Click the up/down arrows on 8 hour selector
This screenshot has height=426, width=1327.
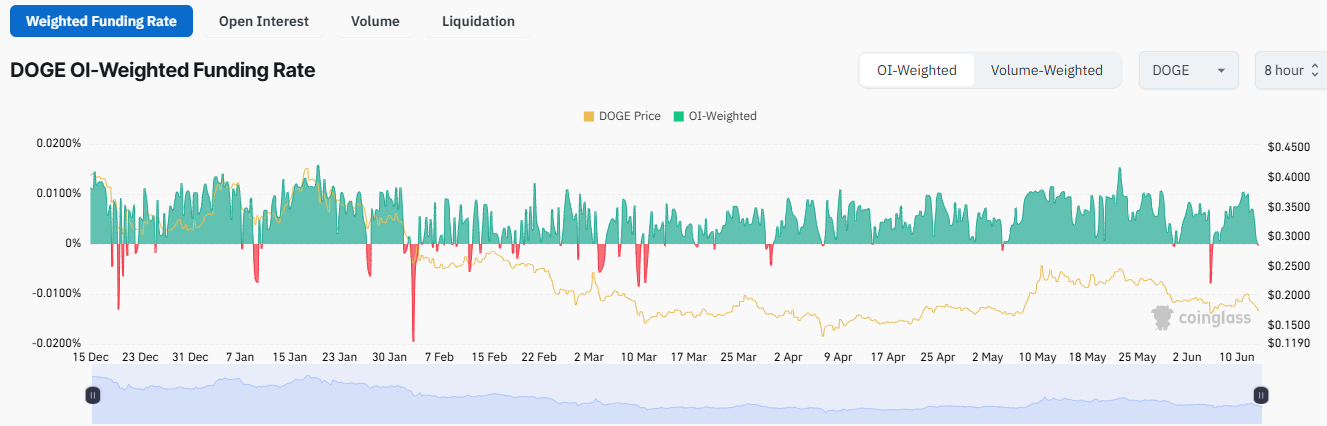point(1314,71)
